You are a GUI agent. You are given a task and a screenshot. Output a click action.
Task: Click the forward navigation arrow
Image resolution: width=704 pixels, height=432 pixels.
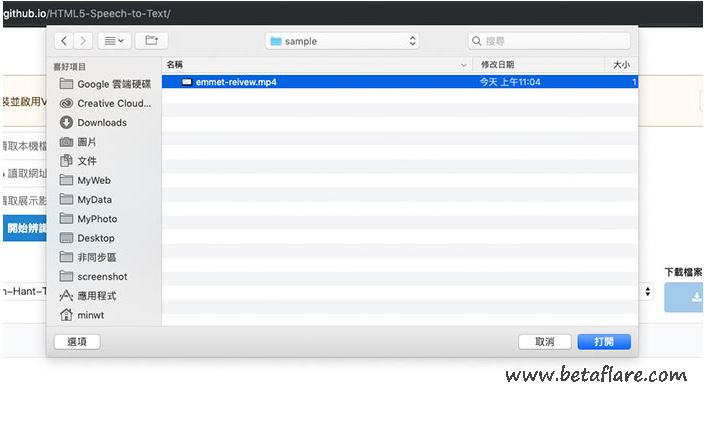83,41
